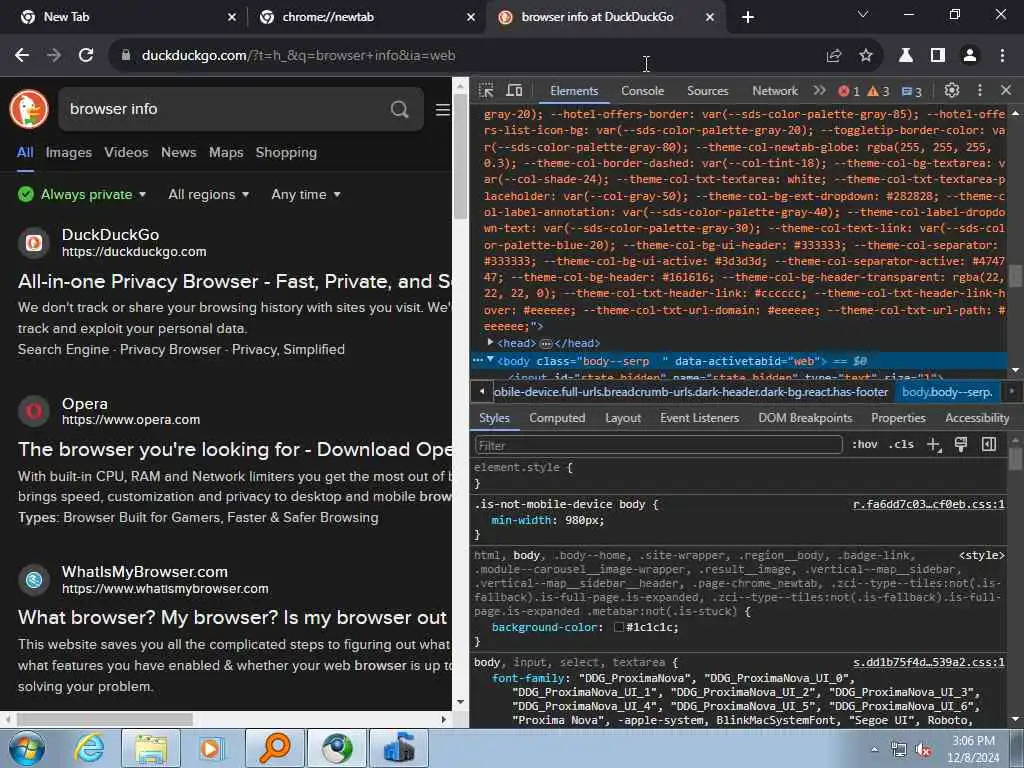This screenshot has height=768, width=1024.
Task: Show more DevTools tabs with the chevron
Action: click(x=820, y=90)
